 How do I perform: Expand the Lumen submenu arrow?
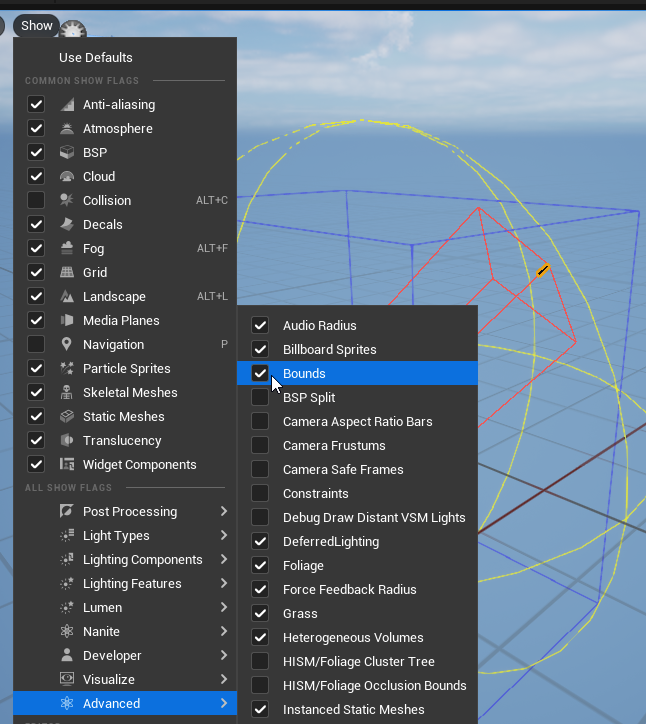coord(223,608)
